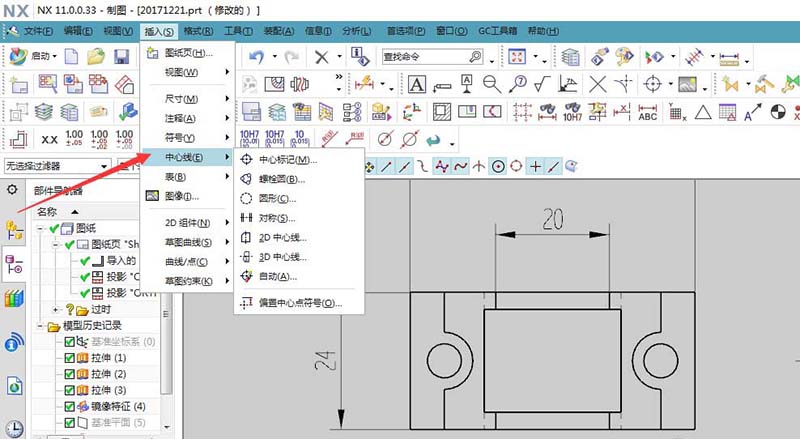
Task: Click the surface finish symbol icon
Action: (542, 84)
